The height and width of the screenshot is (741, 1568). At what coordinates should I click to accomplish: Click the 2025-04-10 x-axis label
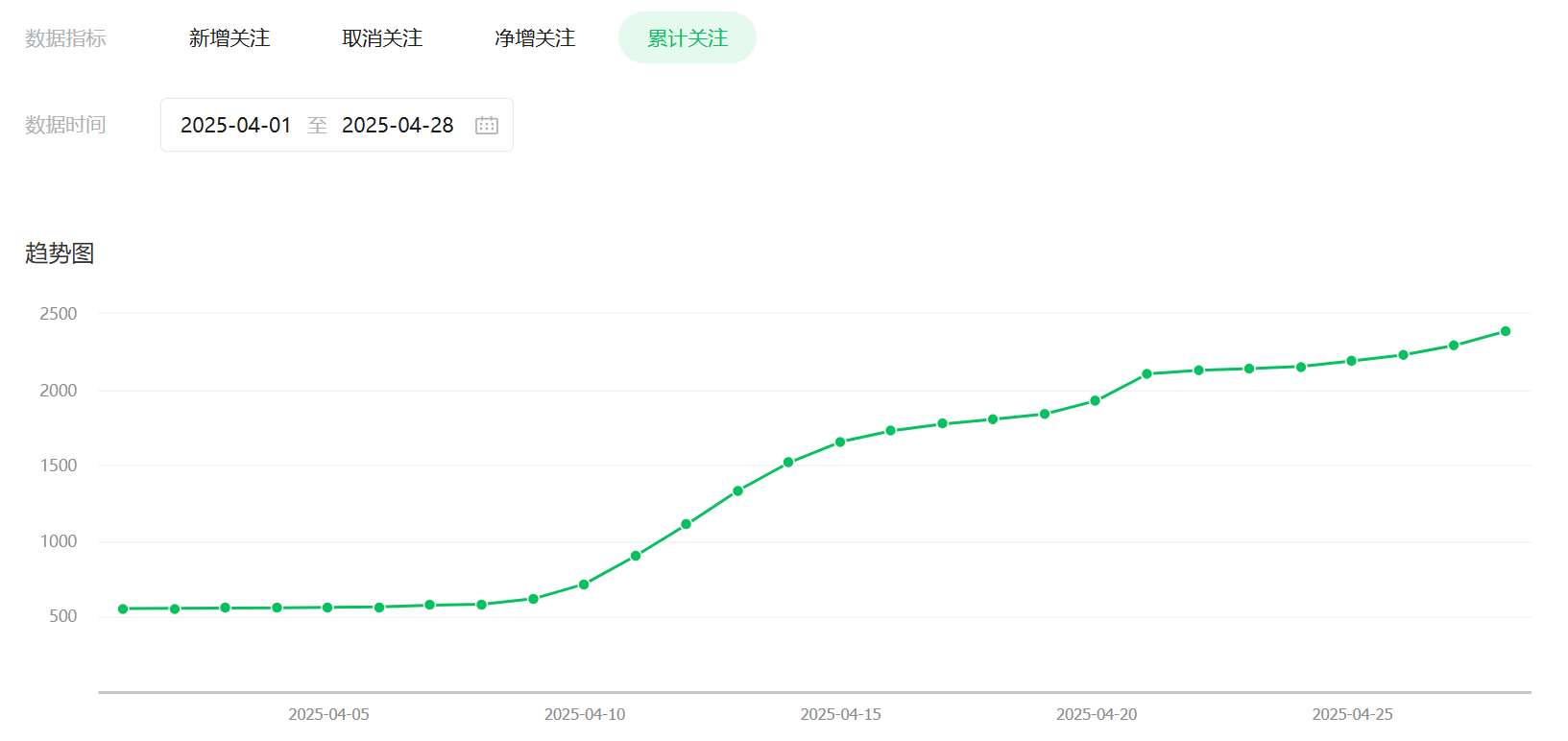585,714
